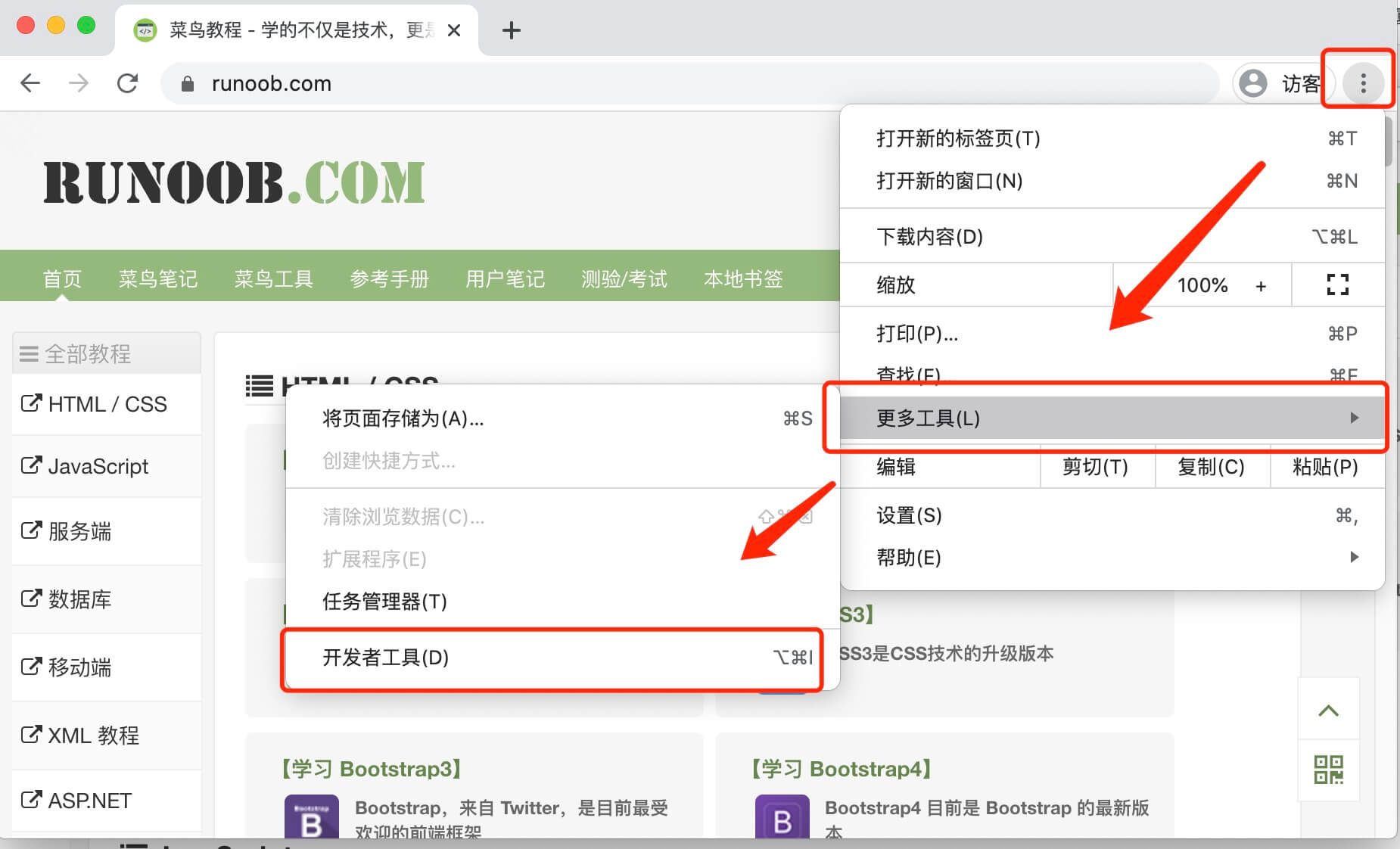This screenshot has height=849, width=1400.
Task: Click inside the address bar
Action: tap(530, 83)
